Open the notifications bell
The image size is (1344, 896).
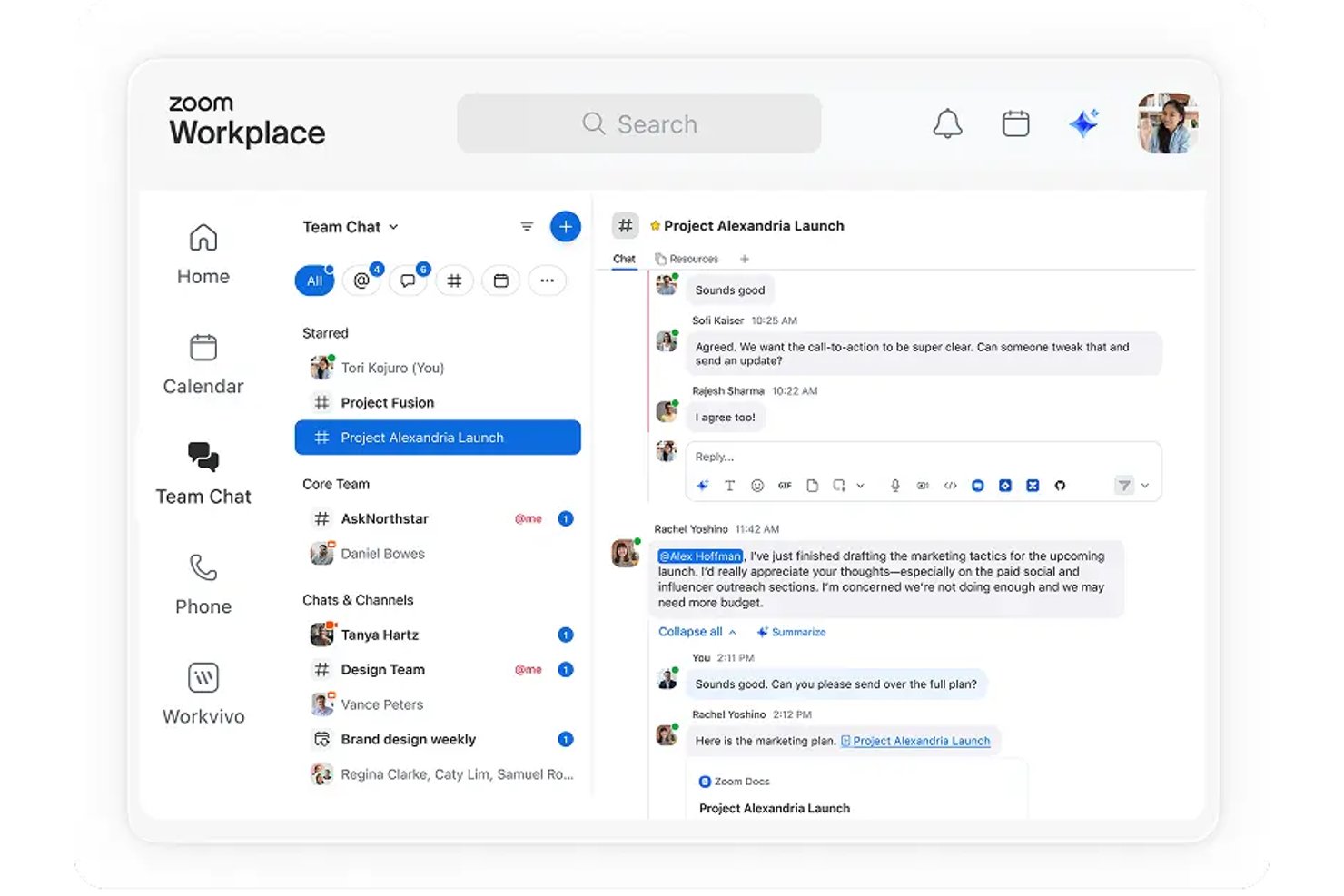(947, 123)
